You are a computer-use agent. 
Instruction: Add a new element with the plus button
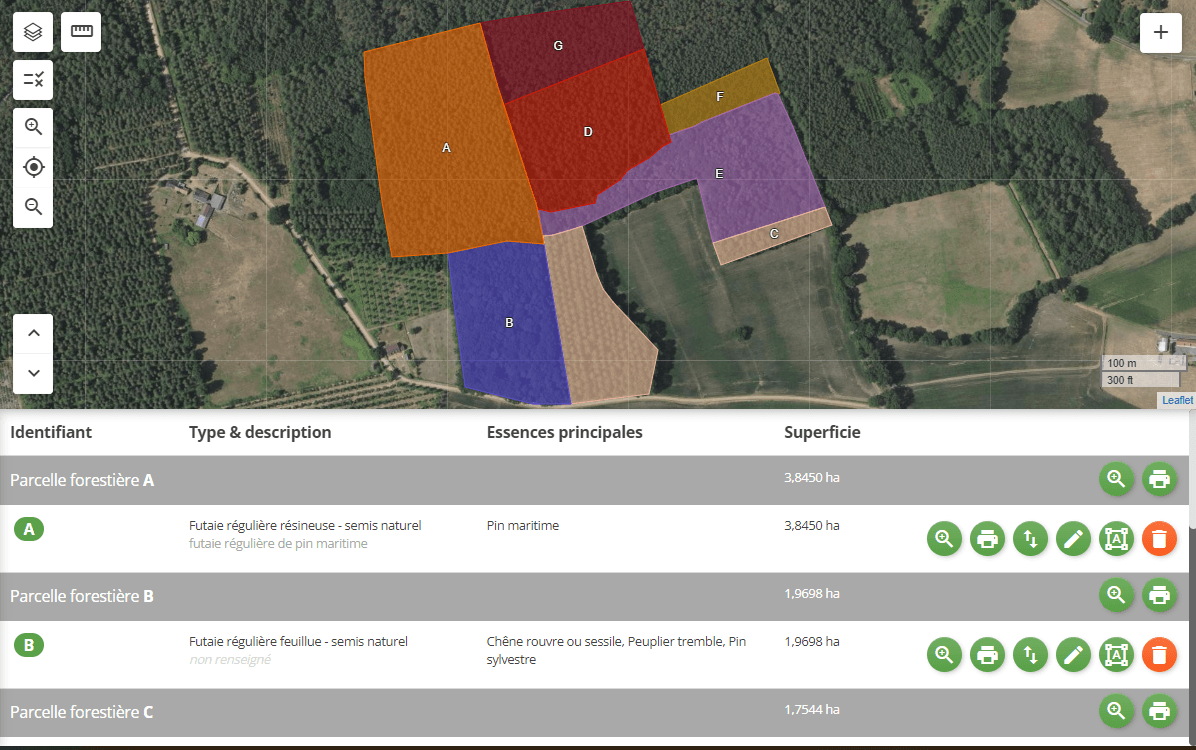pyautogui.click(x=1160, y=32)
